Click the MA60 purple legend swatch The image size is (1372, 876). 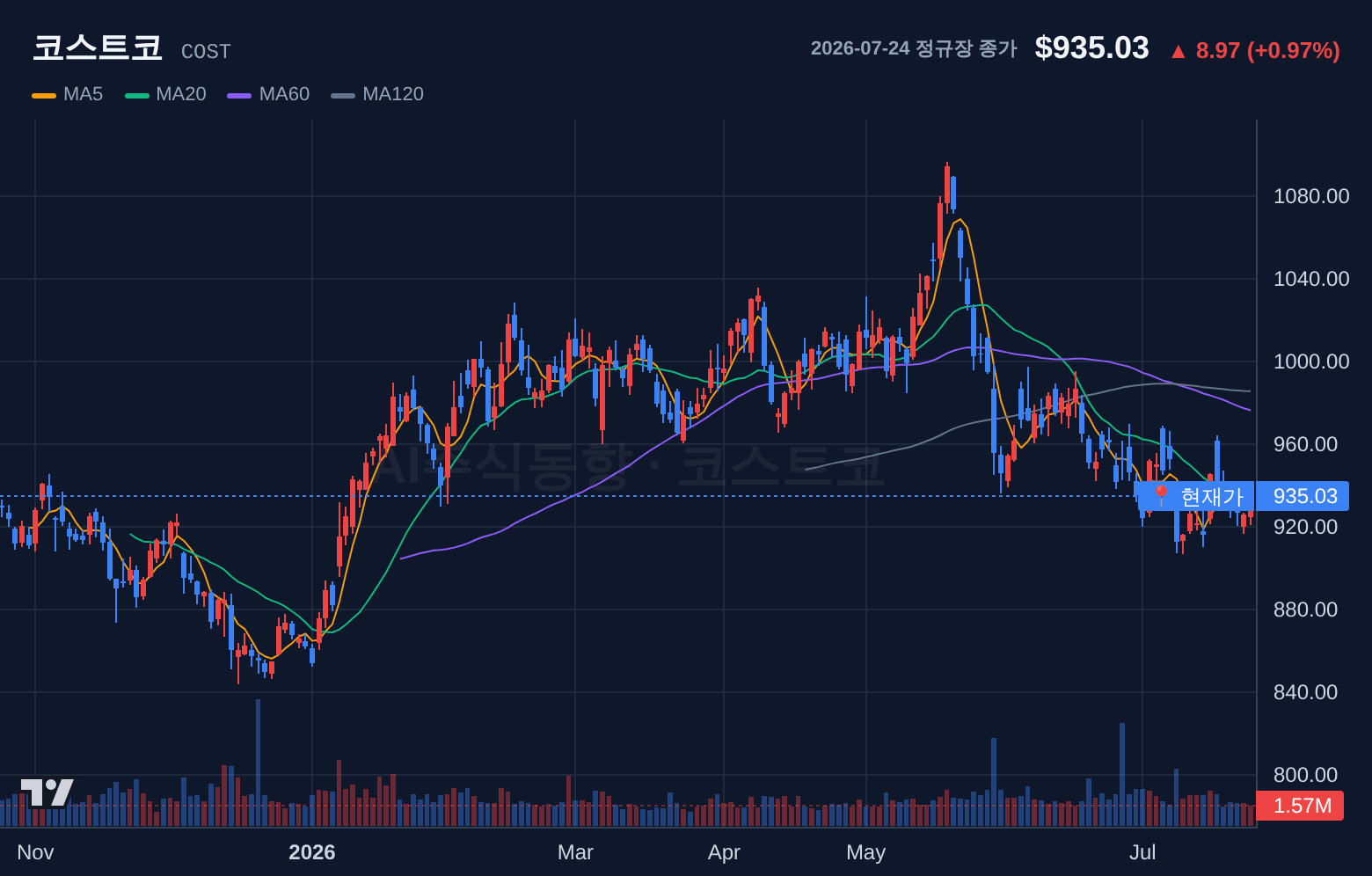[x=239, y=95]
